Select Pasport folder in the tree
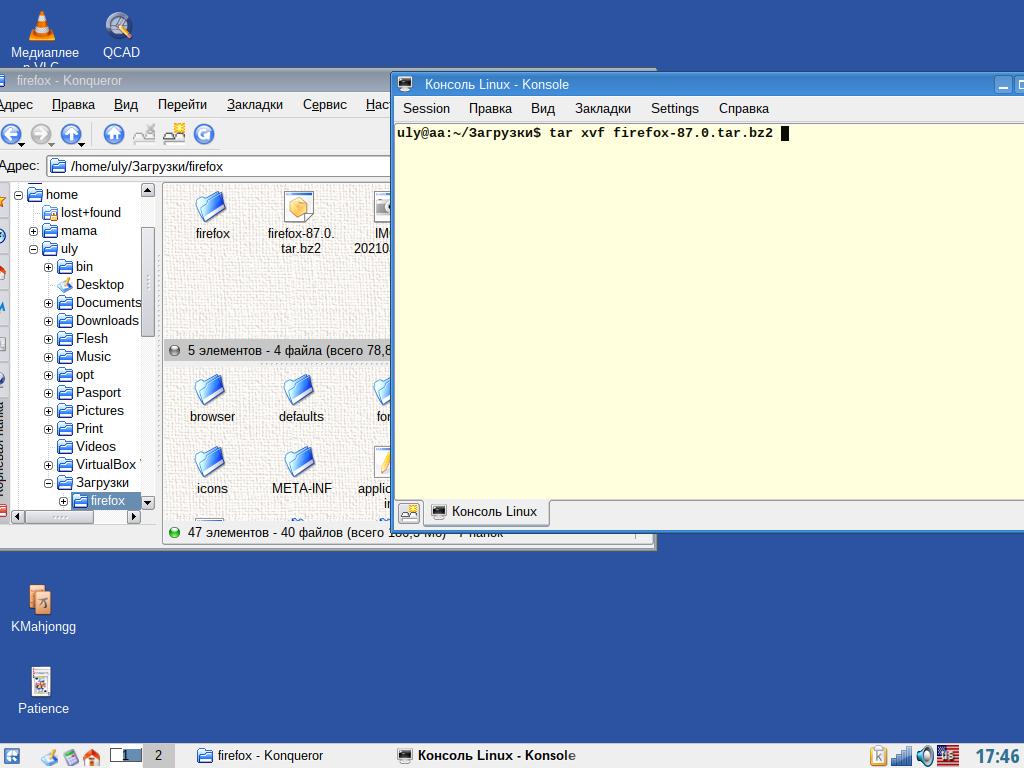The height and width of the screenshot is (768, 1024). pos(98,393)
